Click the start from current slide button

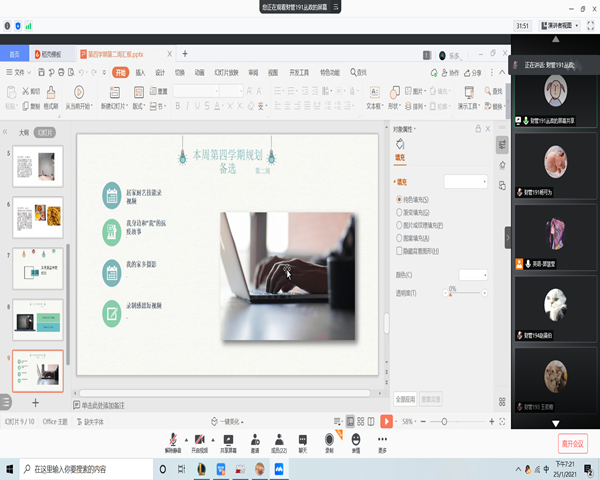tap(79, 97)
